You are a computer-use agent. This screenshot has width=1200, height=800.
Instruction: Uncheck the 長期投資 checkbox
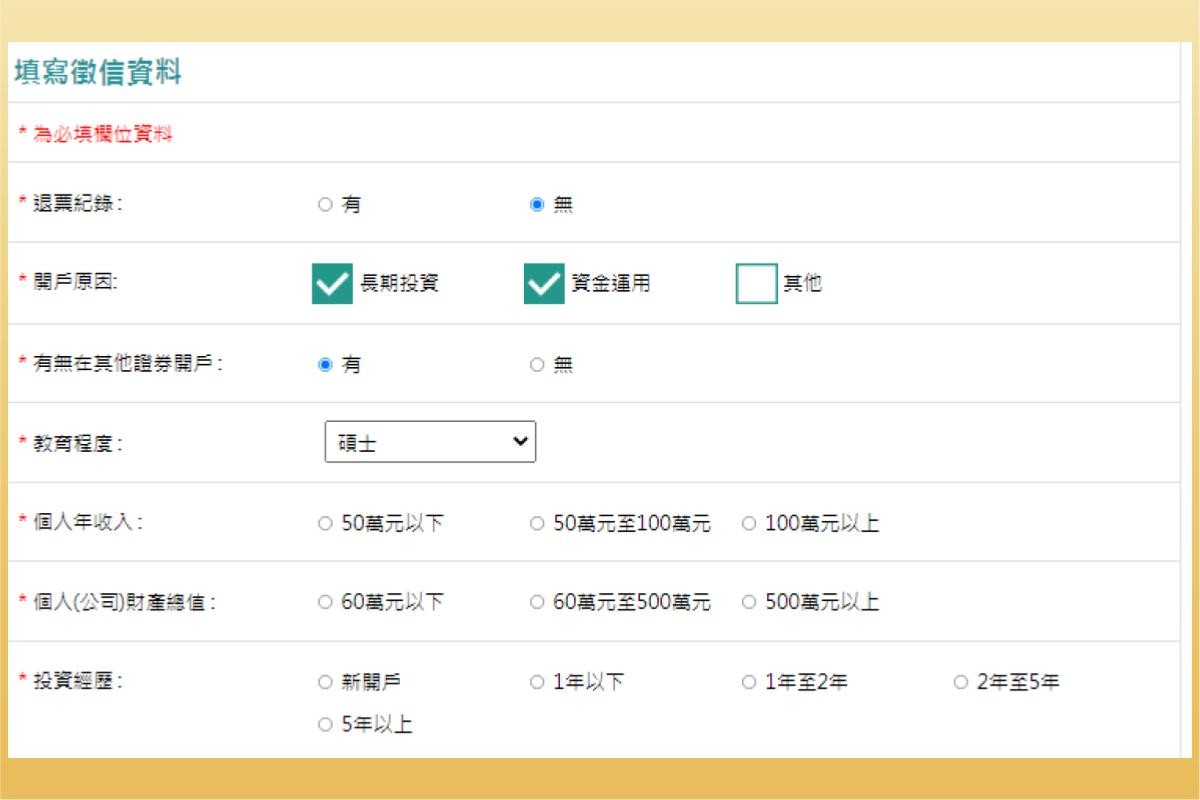tap(334, 283)
